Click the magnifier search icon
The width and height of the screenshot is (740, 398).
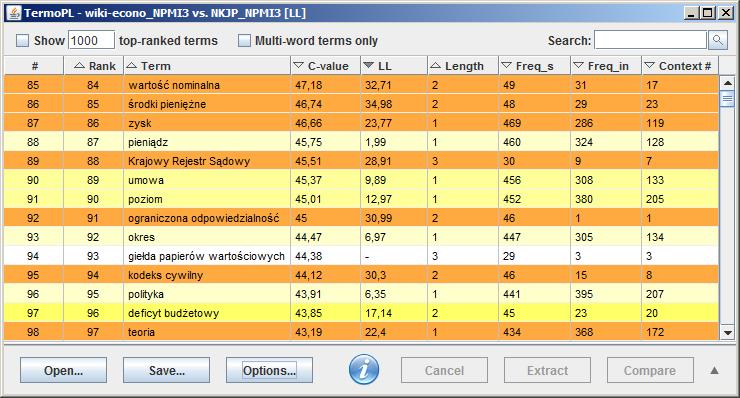click(718, 40)
